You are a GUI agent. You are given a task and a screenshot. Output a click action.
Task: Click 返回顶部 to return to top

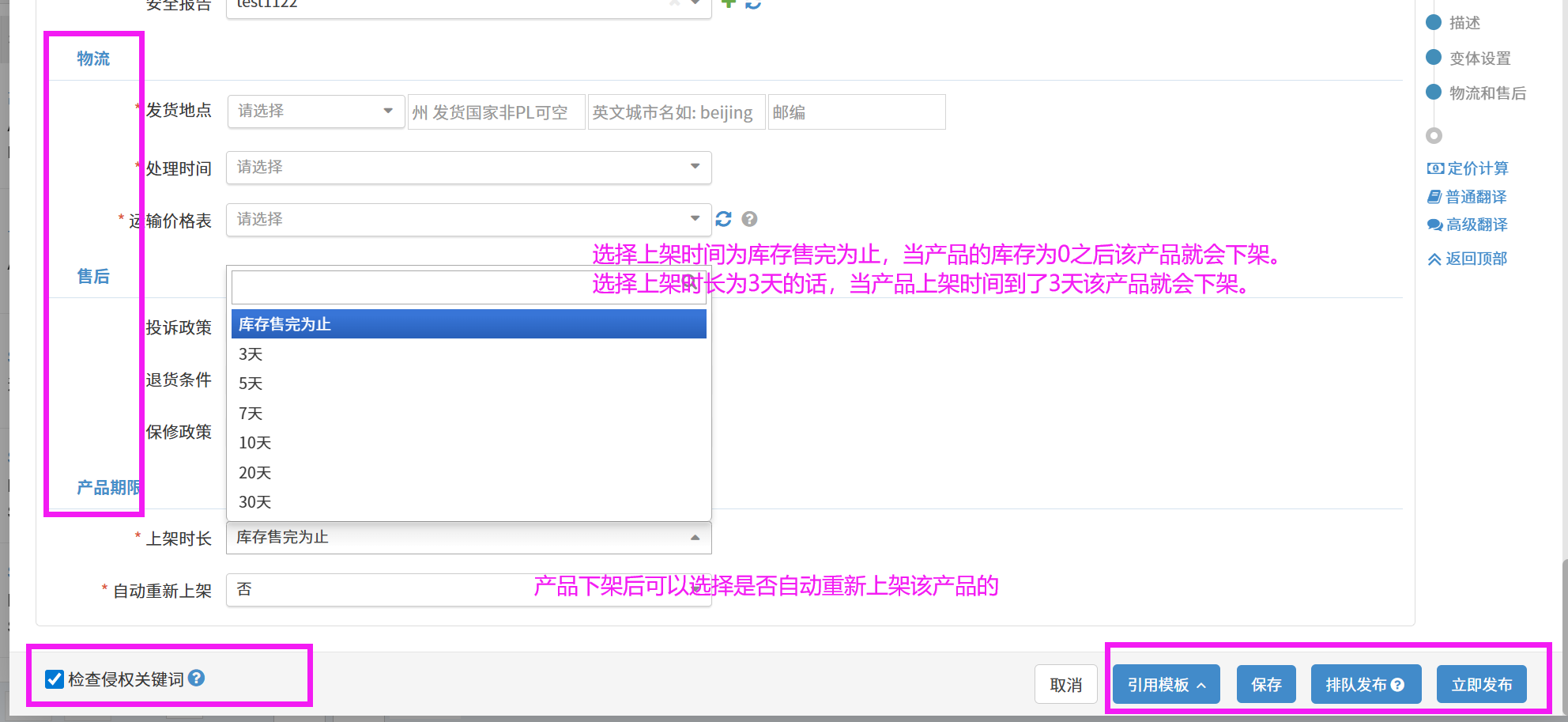(1468, 259)
